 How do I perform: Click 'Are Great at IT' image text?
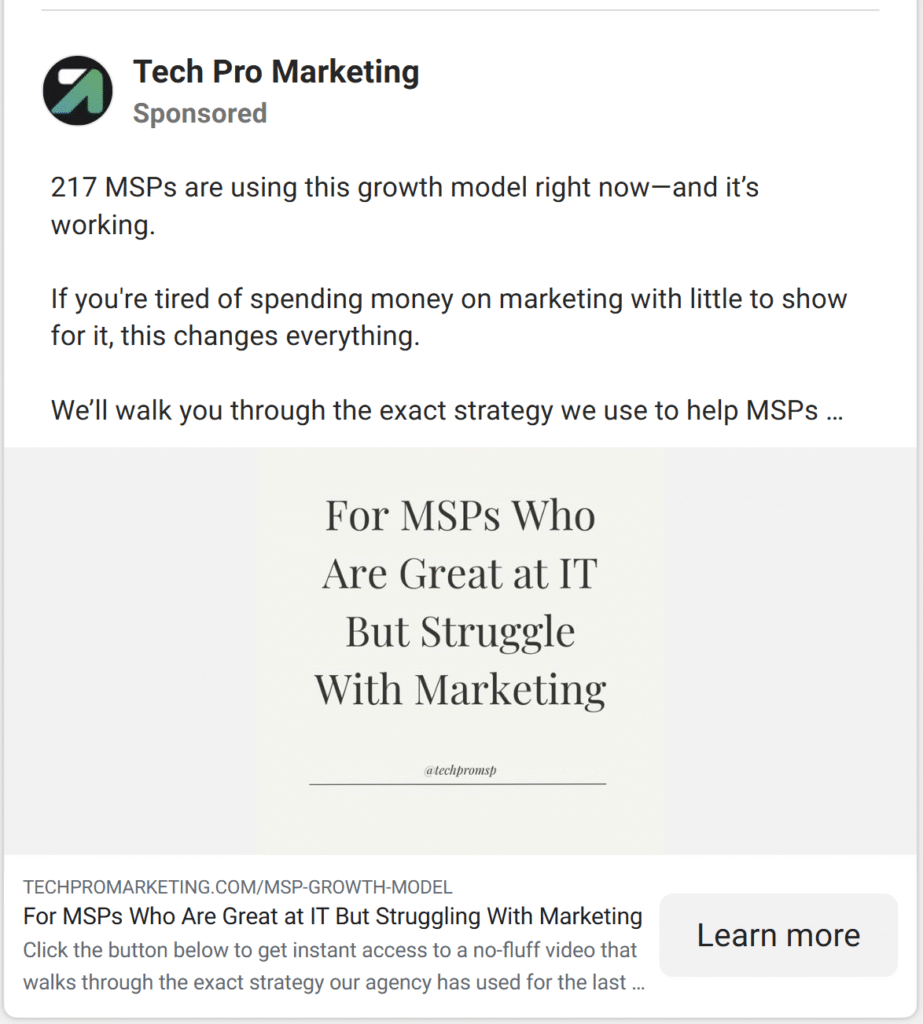coord(460,574)
